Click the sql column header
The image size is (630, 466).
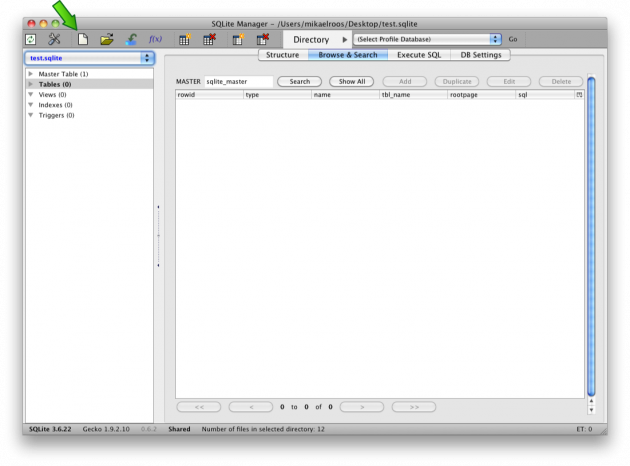546,95
